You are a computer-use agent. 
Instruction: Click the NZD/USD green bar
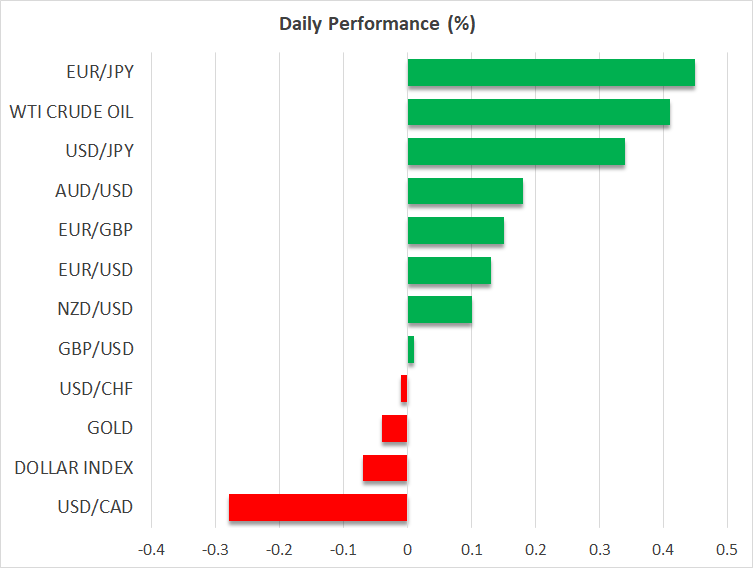(x=439, y=310)
